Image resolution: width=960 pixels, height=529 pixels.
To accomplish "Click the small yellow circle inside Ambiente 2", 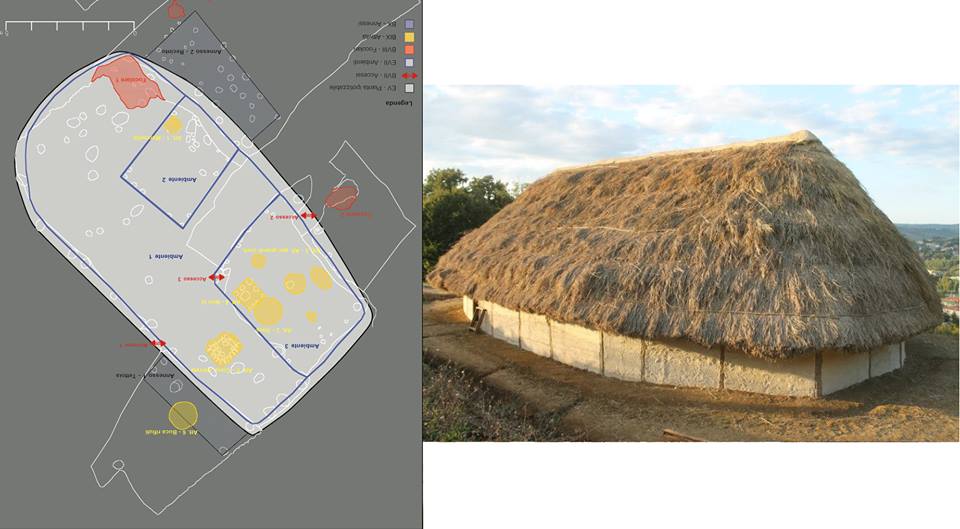I will click(173, 125).
